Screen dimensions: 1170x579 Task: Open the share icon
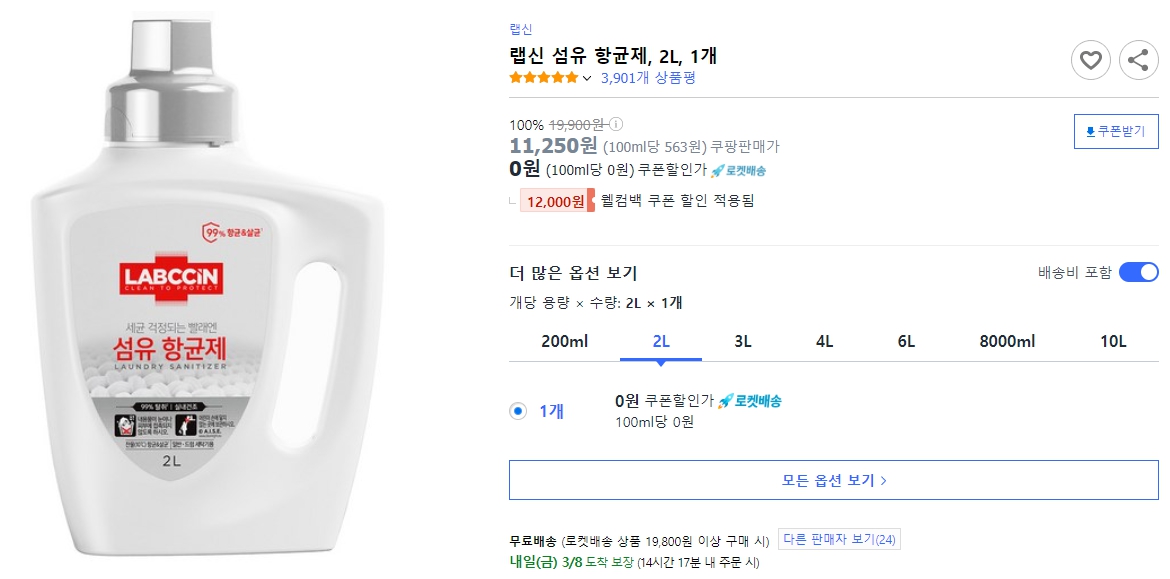1139,61
